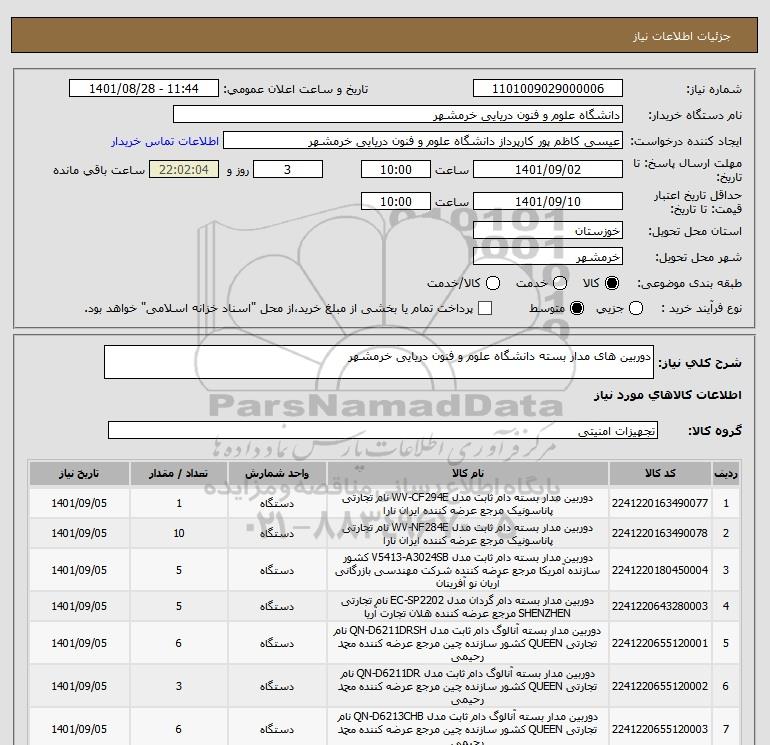Open the اطلاعات تماس خریدار link
Screen dimensions: 770x745
point(165,141)
